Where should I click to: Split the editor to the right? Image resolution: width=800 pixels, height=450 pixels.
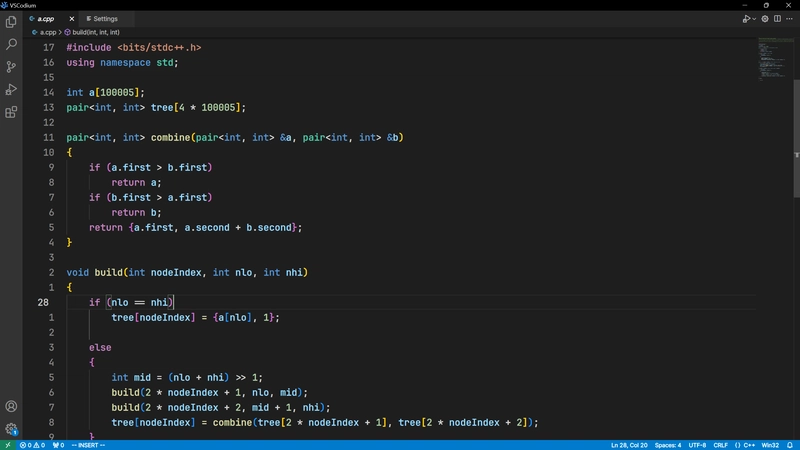coord(779,19)
